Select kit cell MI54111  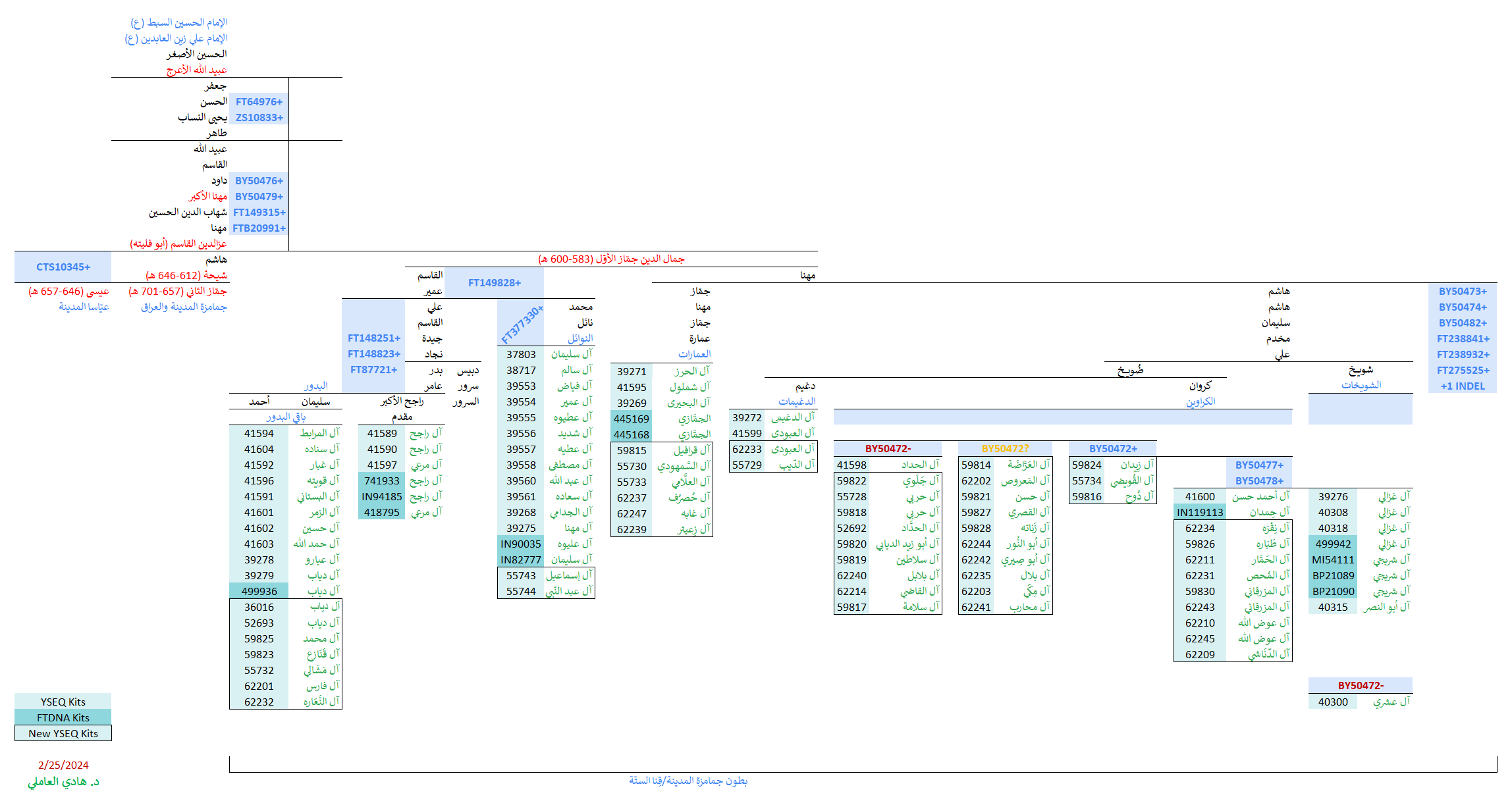click(x=1333, y=560)
